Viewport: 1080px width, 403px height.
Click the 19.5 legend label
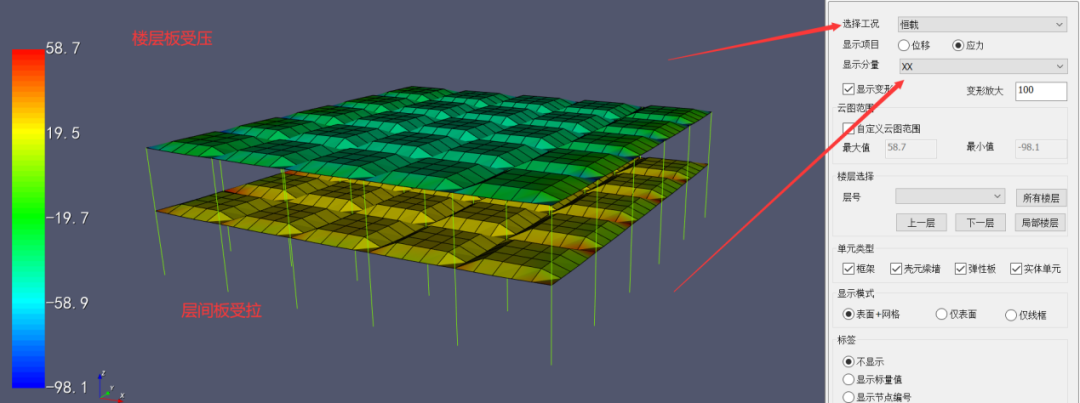point(63,133)
